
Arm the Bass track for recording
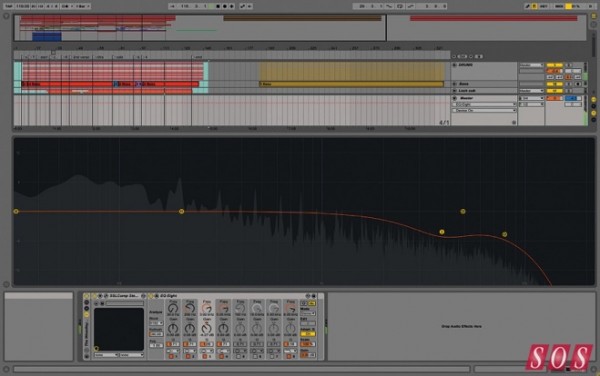578,84
